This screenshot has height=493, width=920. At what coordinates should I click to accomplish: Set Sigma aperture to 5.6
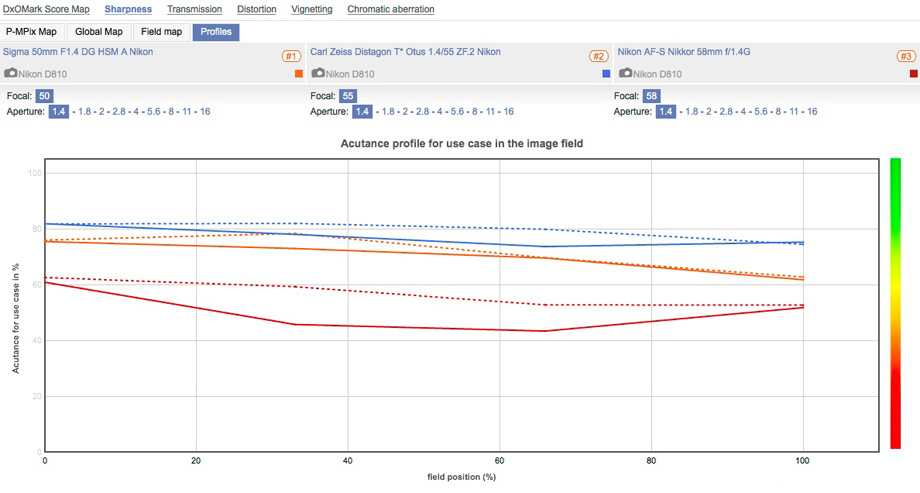click(154, 112)
